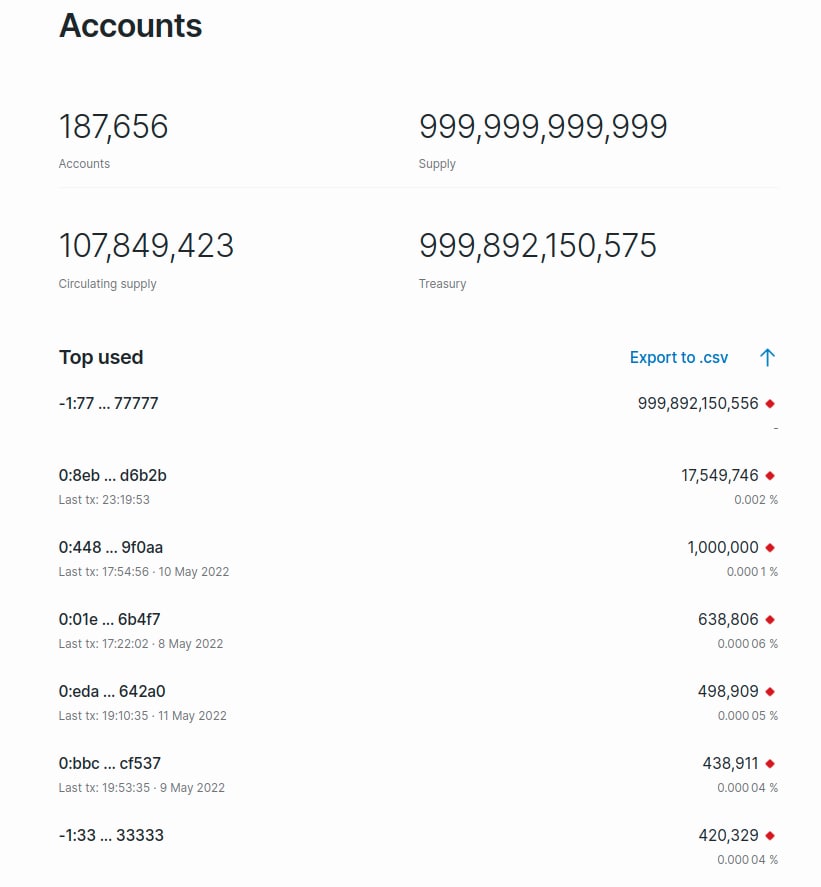Click the red diamond beside 638,806
Viewport: 821px width, 887px height.
click(770, 620)
